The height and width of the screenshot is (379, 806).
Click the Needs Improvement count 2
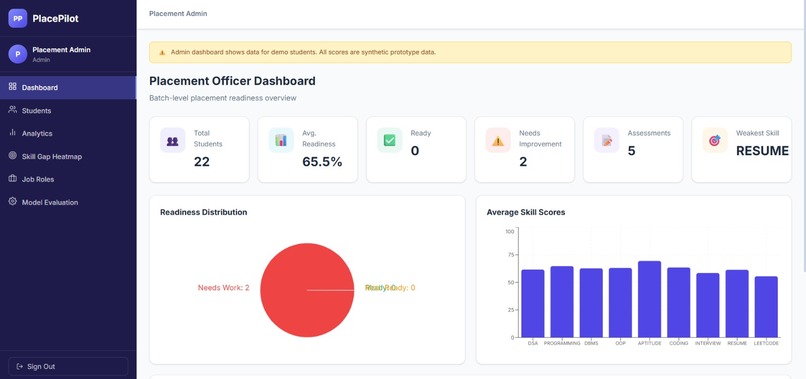[x=523, y=161]
